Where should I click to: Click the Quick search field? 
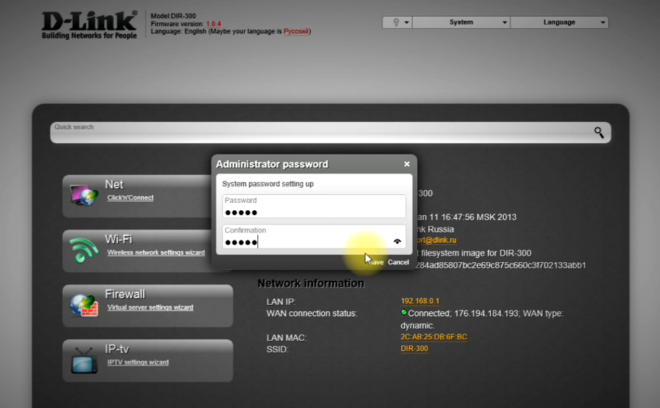(x=320, y=132)
